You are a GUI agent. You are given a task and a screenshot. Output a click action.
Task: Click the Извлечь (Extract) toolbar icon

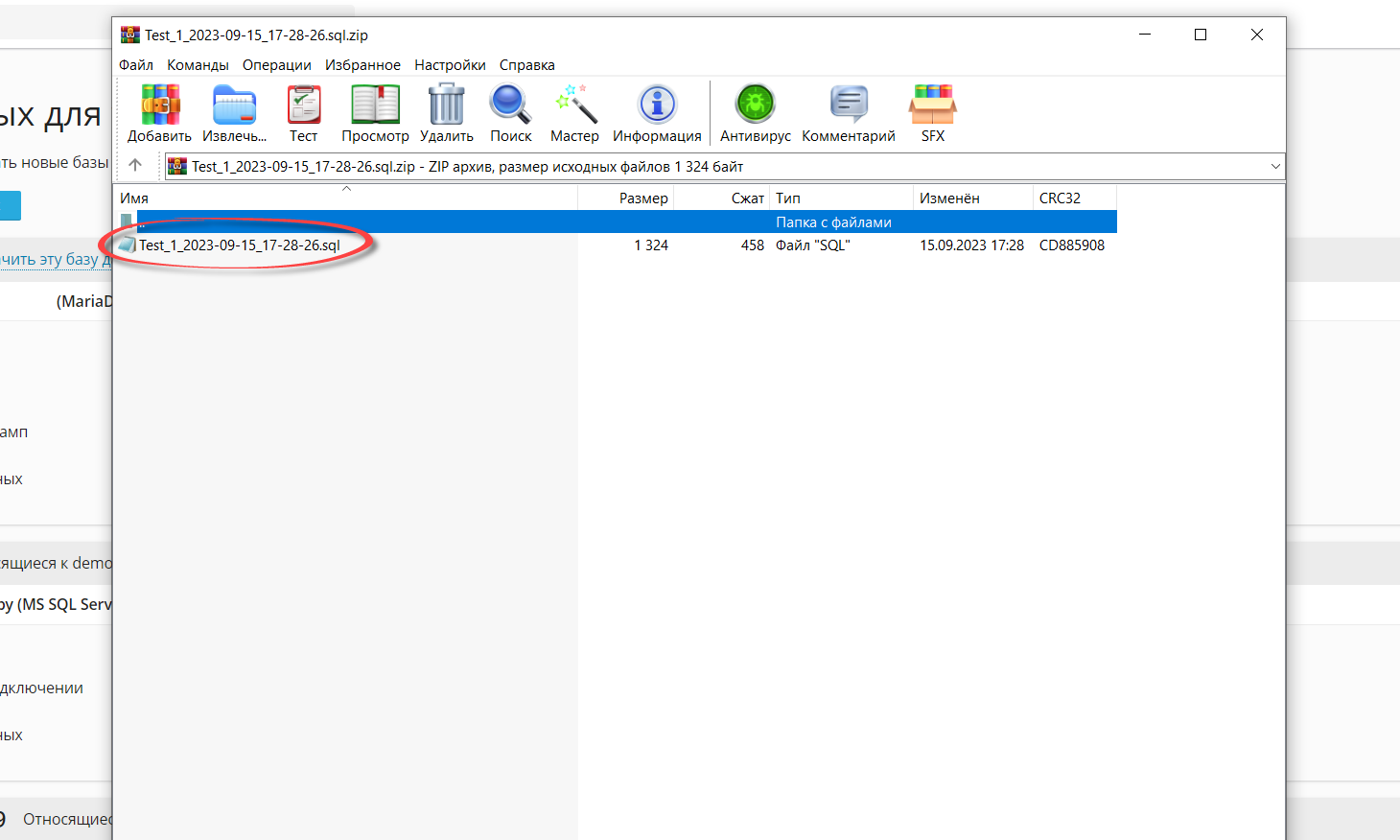(x=234, y=105)
